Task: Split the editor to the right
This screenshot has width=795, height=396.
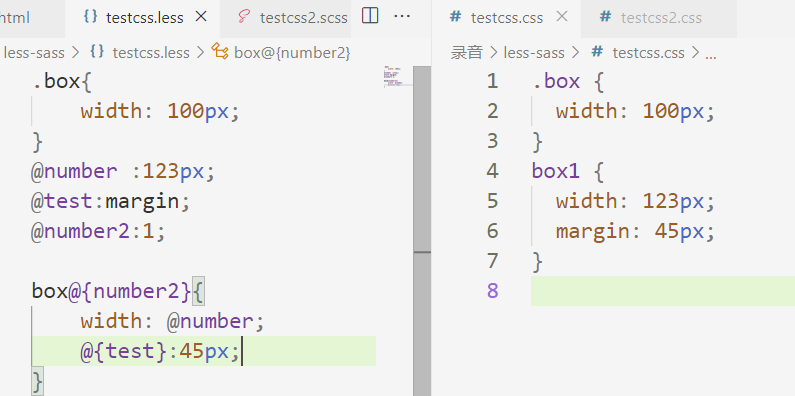Action: 370,16
